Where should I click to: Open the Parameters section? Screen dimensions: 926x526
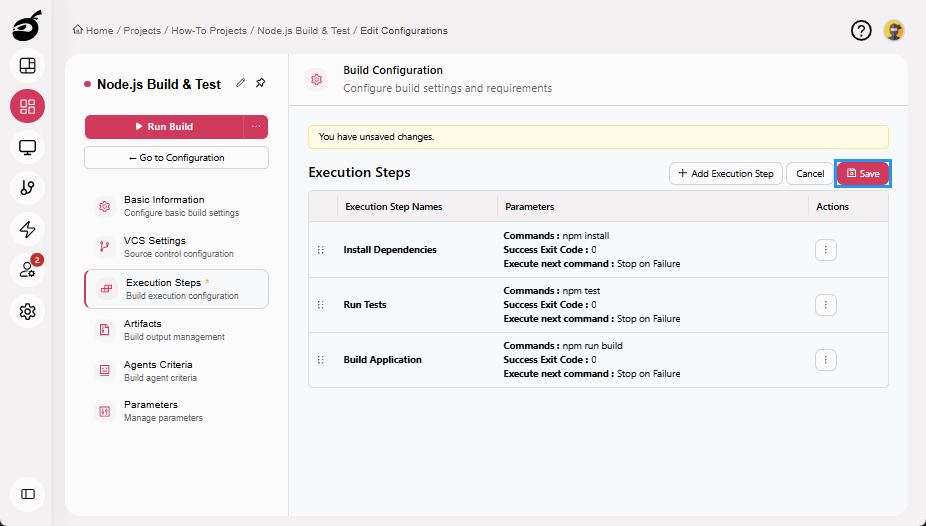pos(176,411)
